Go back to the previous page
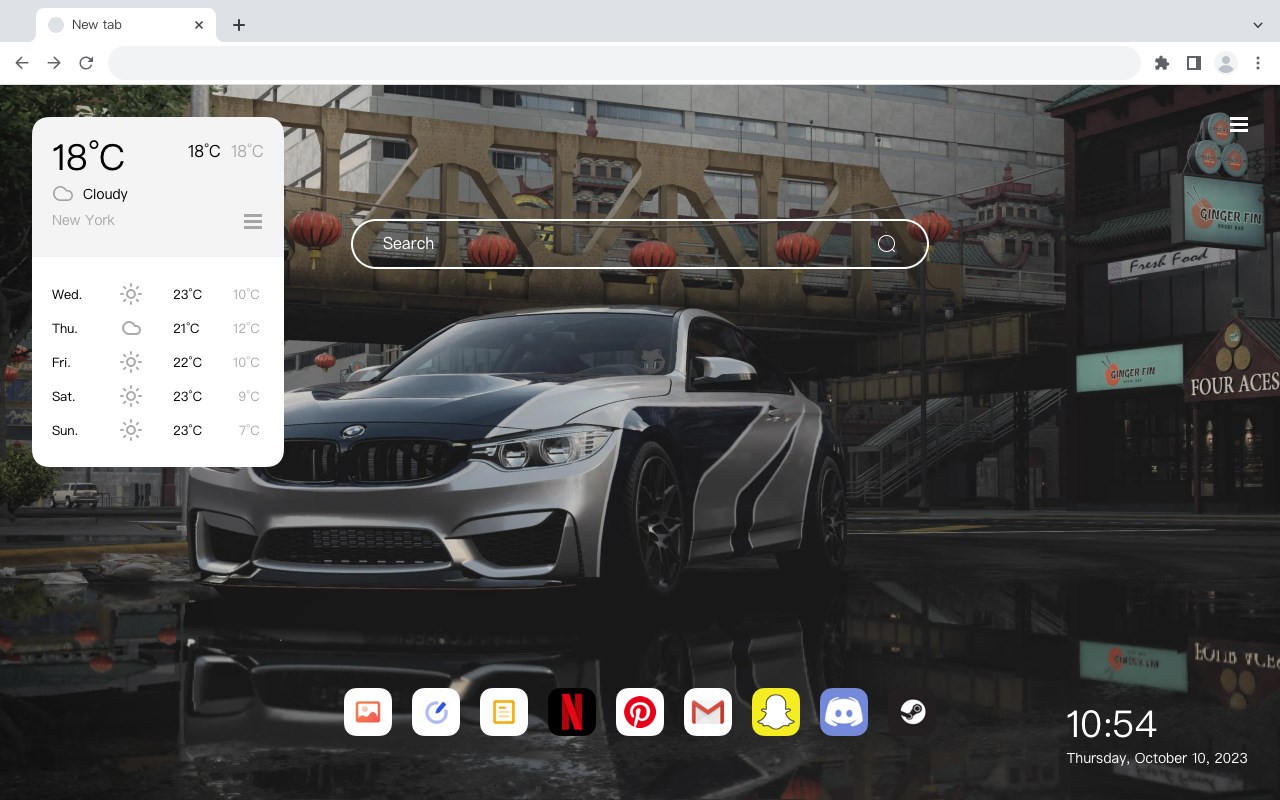This screenshot has width=1280, height=800. (x=22, y=63)
